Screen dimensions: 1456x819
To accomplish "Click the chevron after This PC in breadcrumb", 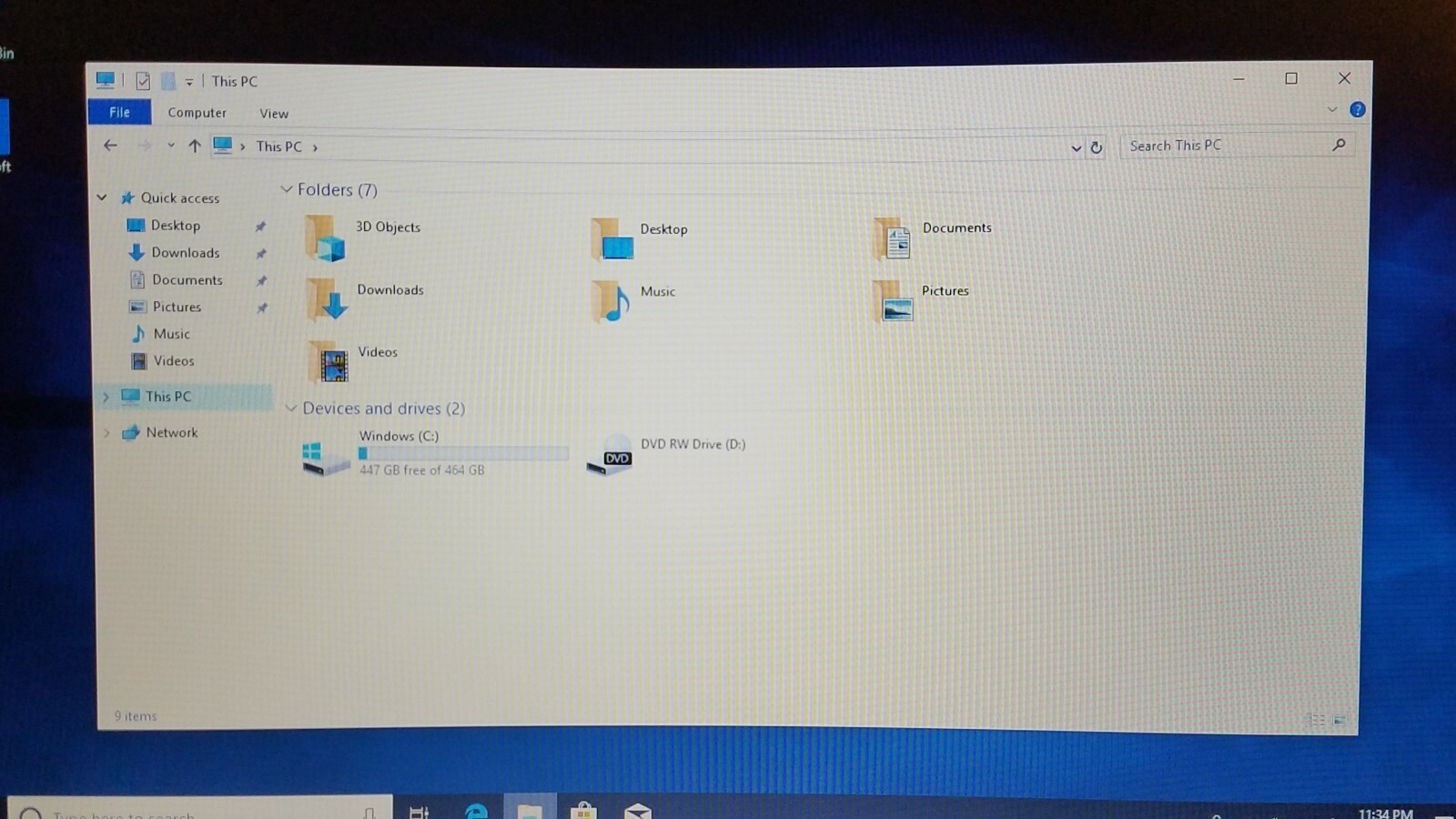I will pos(315,147).
